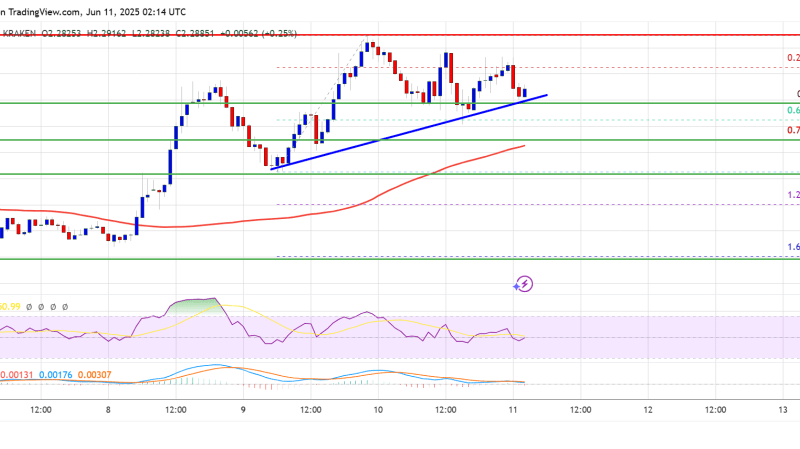Click the purple dashed 1.2 Fibonacci line
800x449 pixels.
tap(538, 205)
